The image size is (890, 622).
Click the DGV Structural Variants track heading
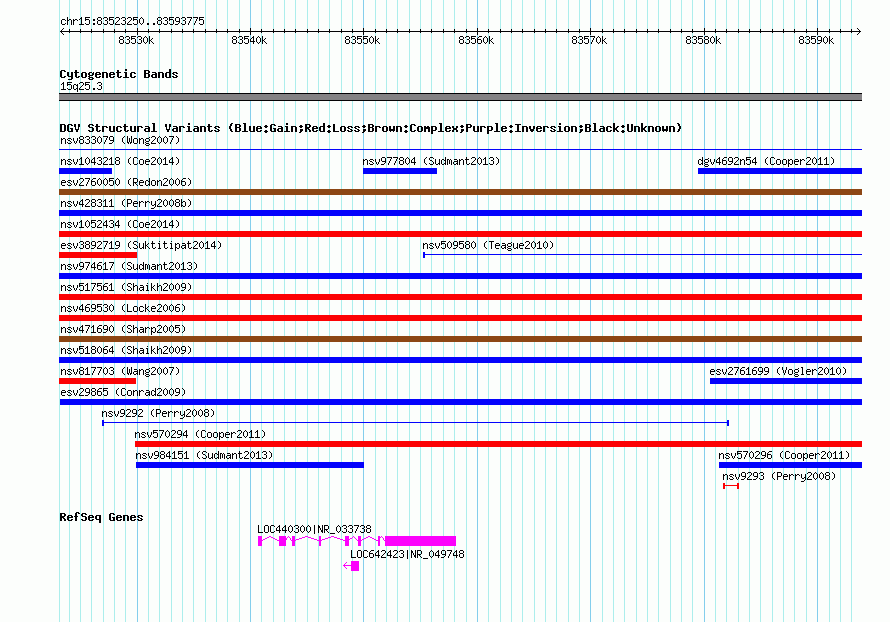click(371, 128)
